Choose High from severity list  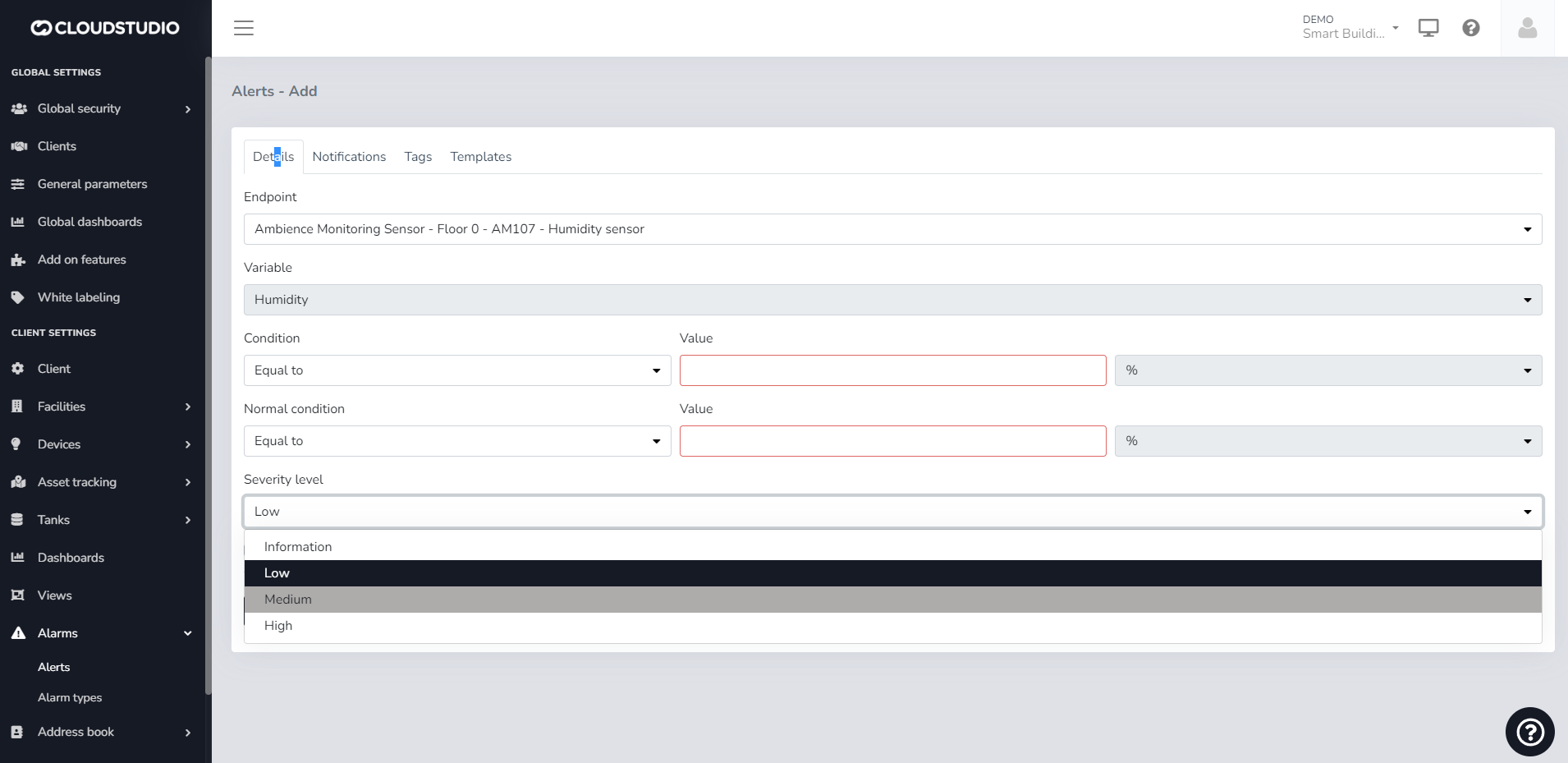pyautogui.click(x=278, y=626)
